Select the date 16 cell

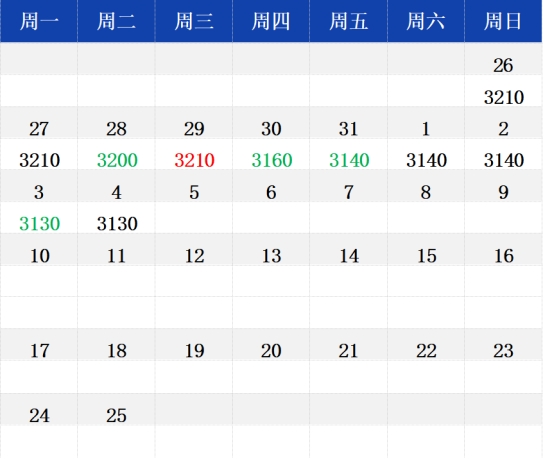coord(504,256)
